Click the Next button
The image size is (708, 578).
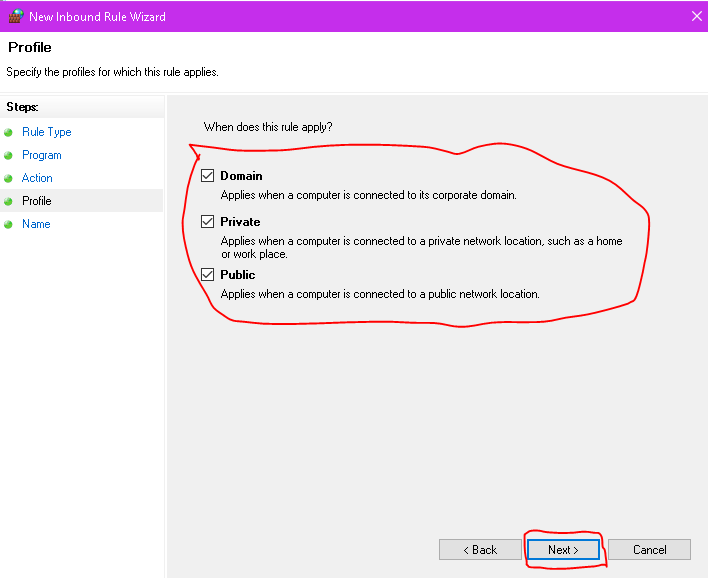[563, 550]
